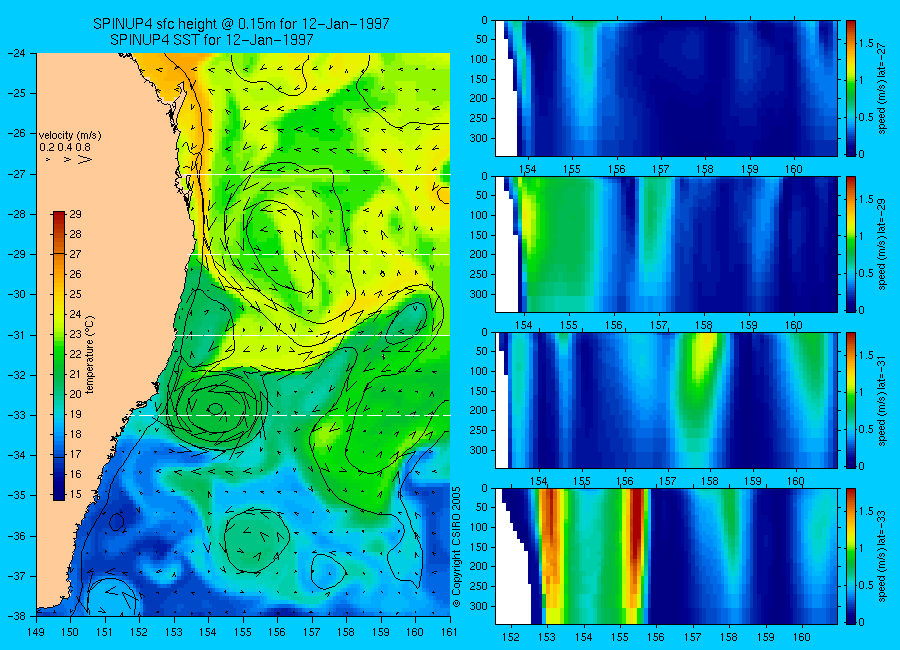Click the -38 latitude label on the map axis
The image size is (900, 650).
point(17,616)
